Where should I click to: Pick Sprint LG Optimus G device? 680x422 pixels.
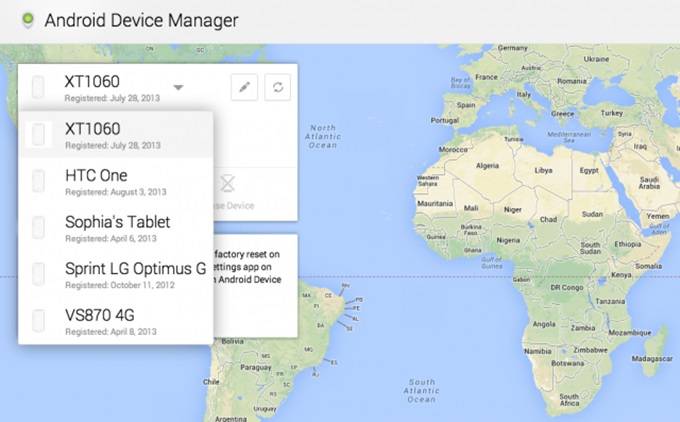pyautogui.click(x=116, y=275)
